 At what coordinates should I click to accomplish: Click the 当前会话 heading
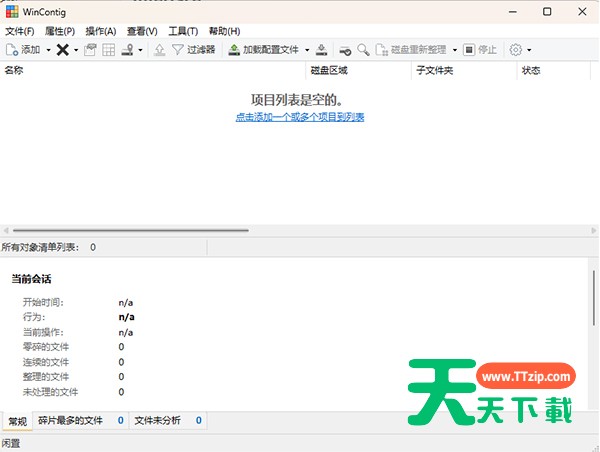coord(31,279)
